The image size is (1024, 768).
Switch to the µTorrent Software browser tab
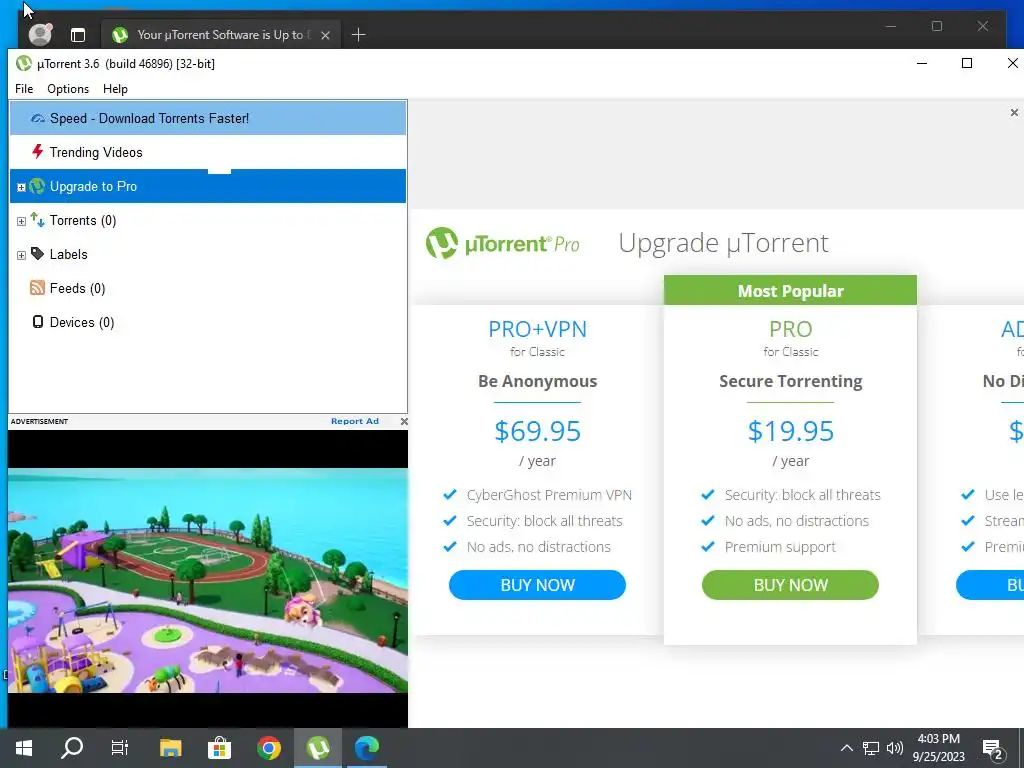click(x=219, y=35)
